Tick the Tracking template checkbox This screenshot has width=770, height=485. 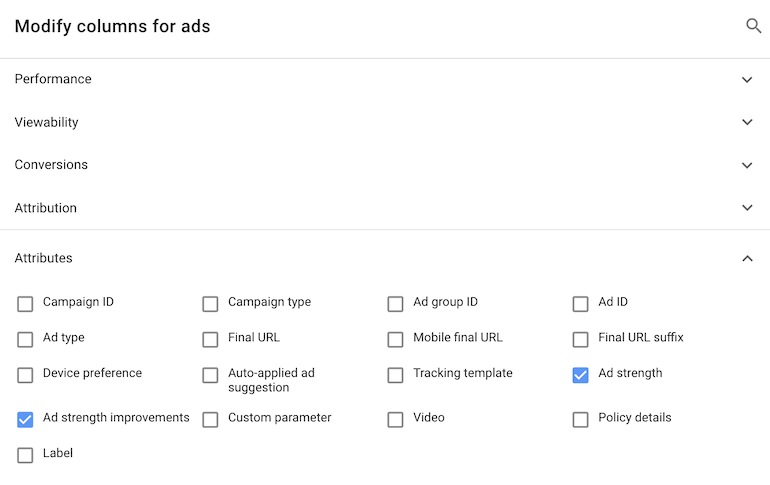point(395,375)
